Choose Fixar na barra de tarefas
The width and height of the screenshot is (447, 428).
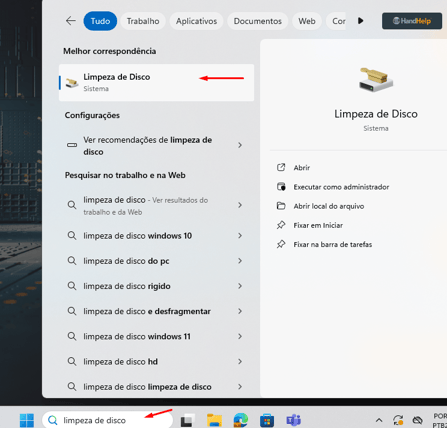point(333,244)
